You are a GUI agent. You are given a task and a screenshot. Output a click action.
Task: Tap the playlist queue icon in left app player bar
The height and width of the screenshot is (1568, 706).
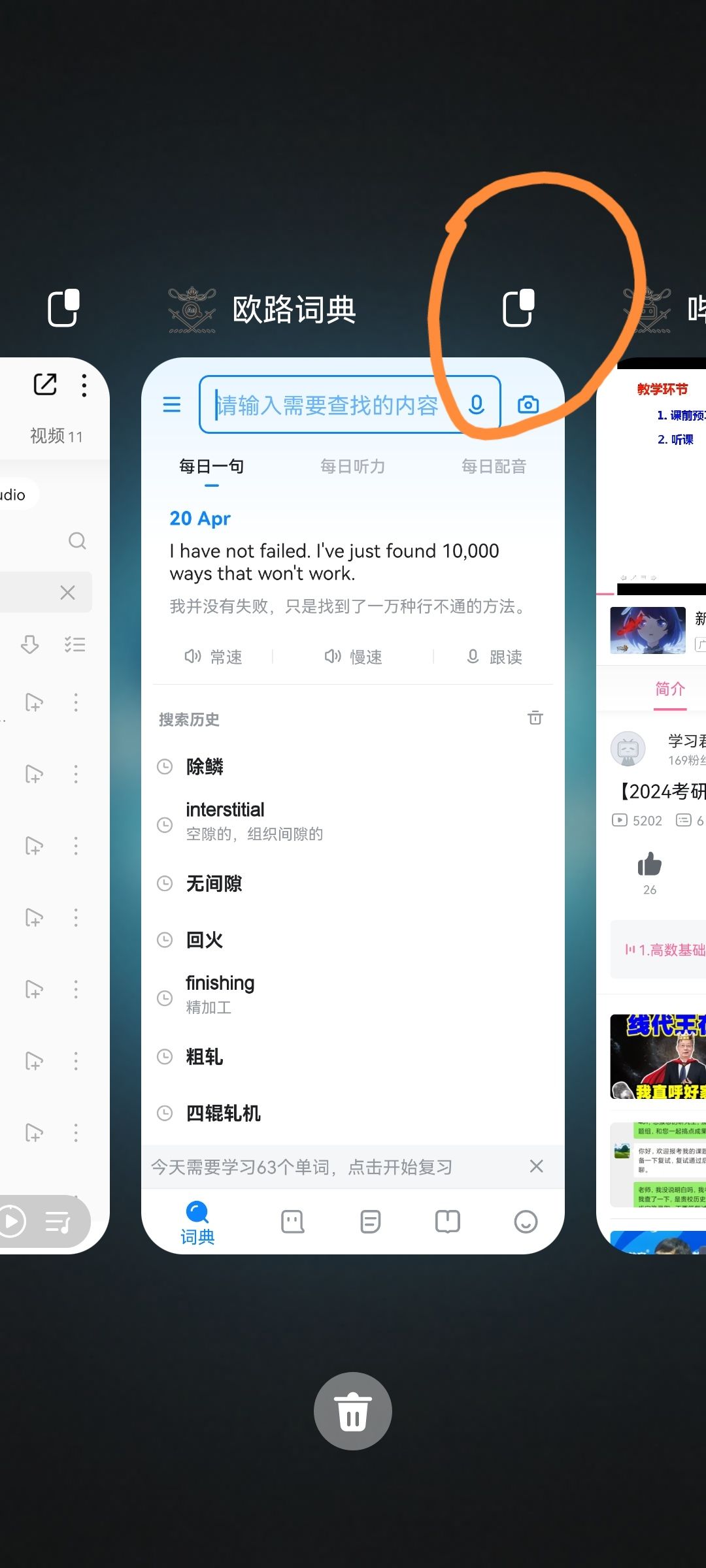(58, 1222)
